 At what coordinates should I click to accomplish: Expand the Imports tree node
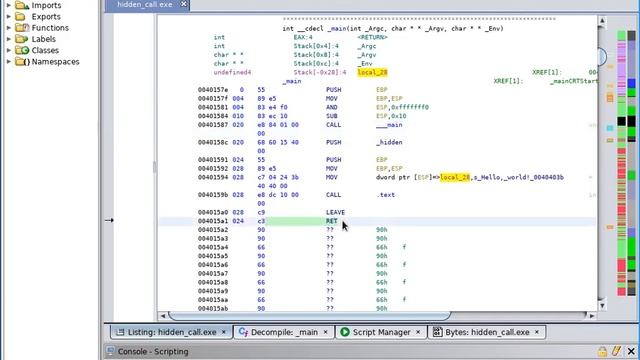click(9, 5)
